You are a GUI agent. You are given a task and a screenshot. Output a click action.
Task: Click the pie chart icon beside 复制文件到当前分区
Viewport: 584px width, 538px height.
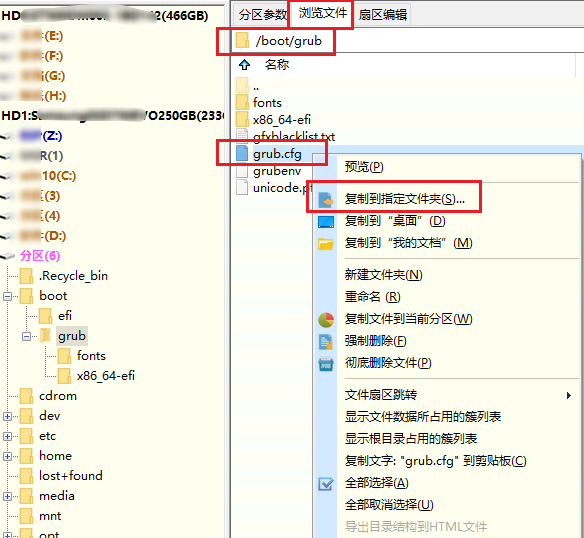coord(326,320)
